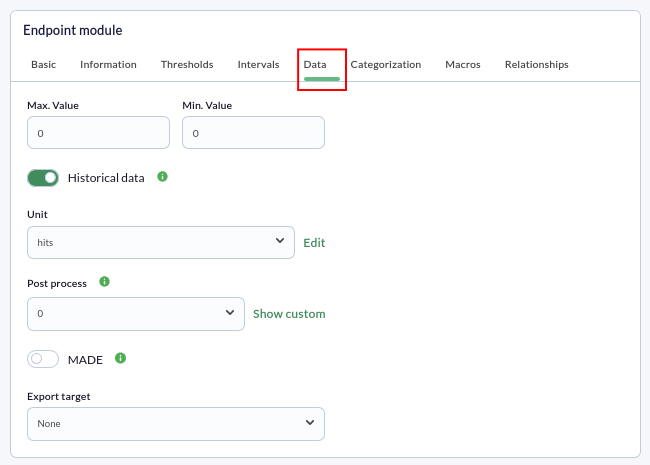Screen dimensions: 650x465
Task: Click the Min. Value label
Action: click(x=207, y=105)
